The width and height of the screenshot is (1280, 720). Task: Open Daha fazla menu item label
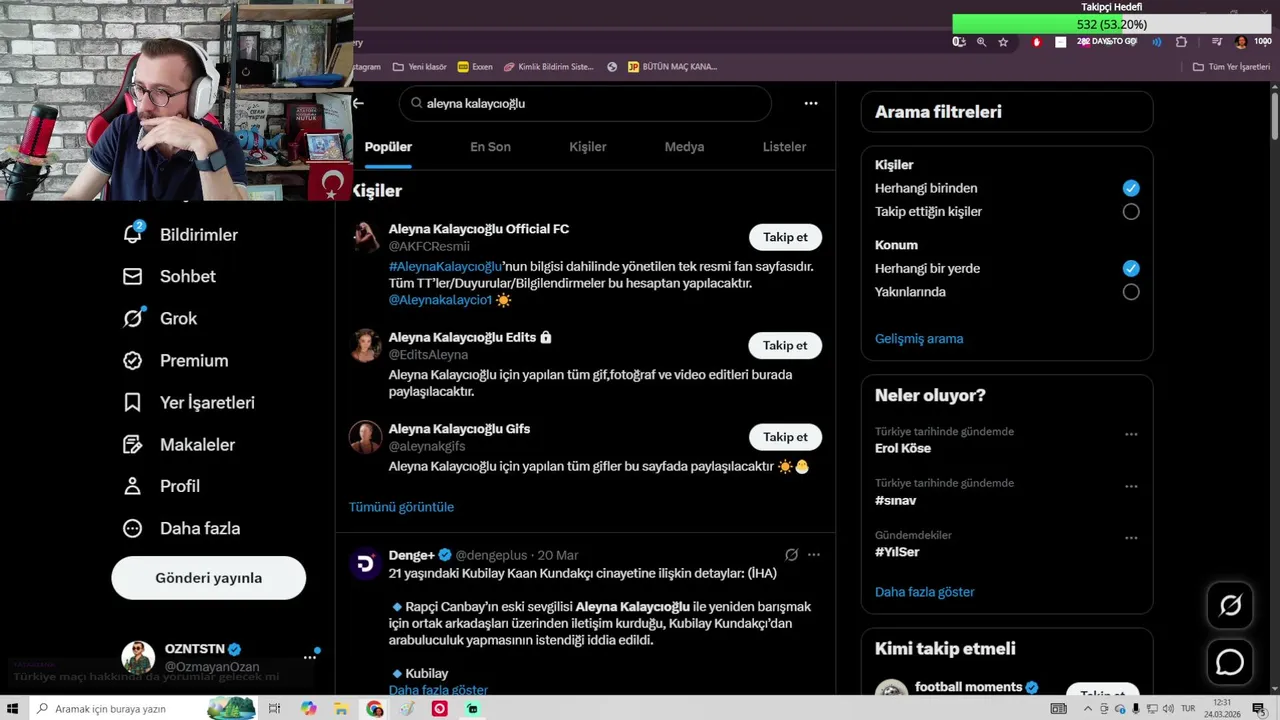[200, 528]
